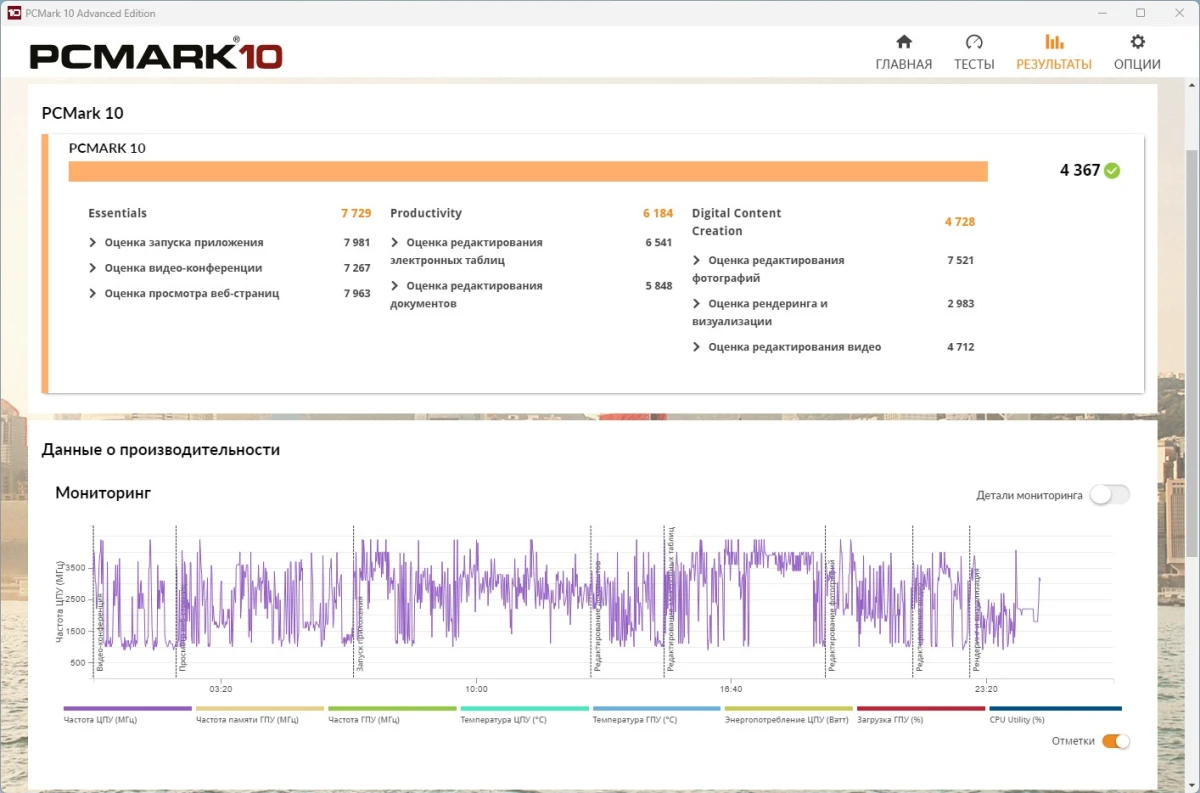The width and height of the screenshot is (1200, 793).
Task: Click the value 2 983
Action: click(960, 304)
